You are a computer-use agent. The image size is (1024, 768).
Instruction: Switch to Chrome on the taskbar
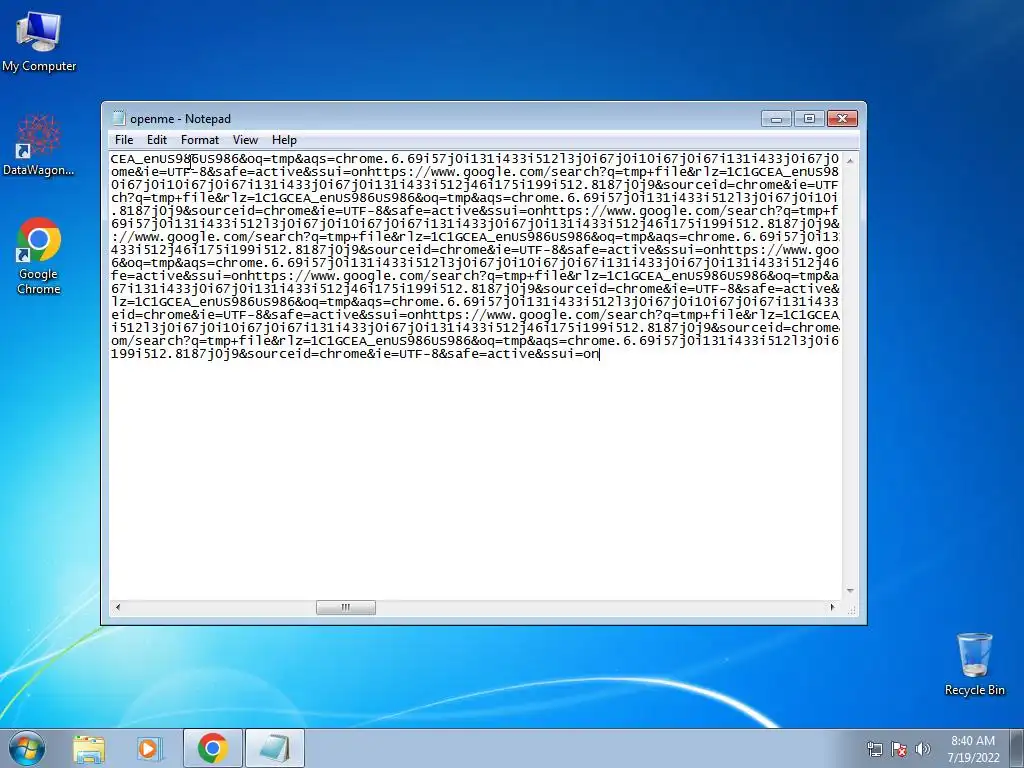pyautogui.click(x=213, y=748)
